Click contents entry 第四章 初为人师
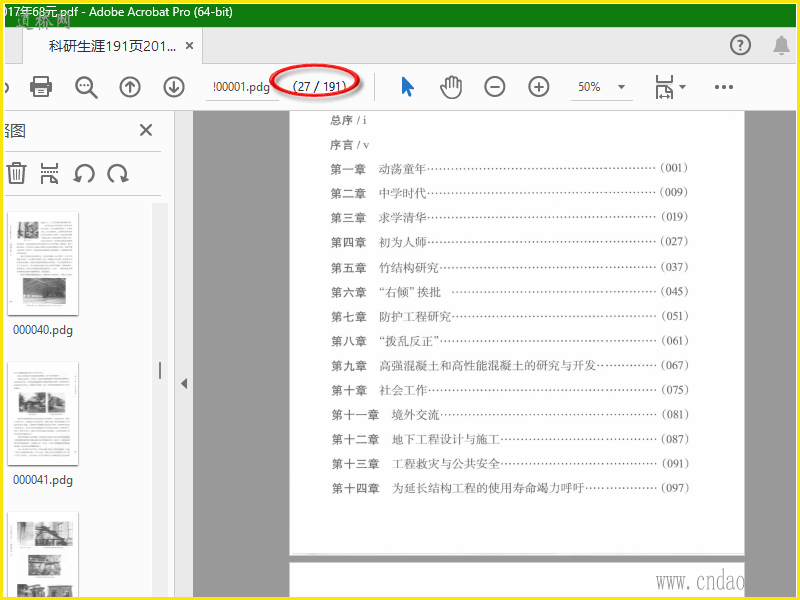 (509, 242)
